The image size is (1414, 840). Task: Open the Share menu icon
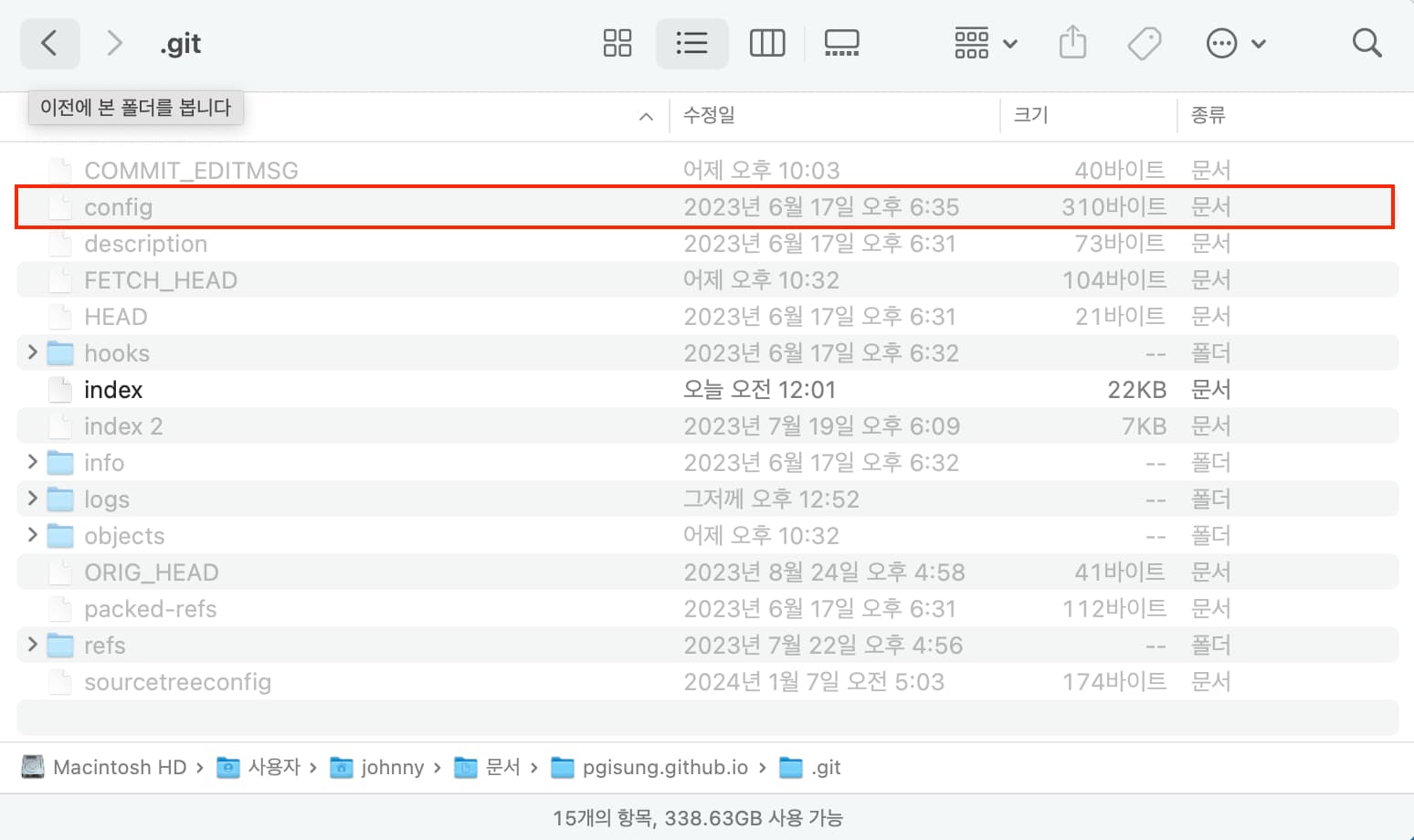(x=1072, y=42)
